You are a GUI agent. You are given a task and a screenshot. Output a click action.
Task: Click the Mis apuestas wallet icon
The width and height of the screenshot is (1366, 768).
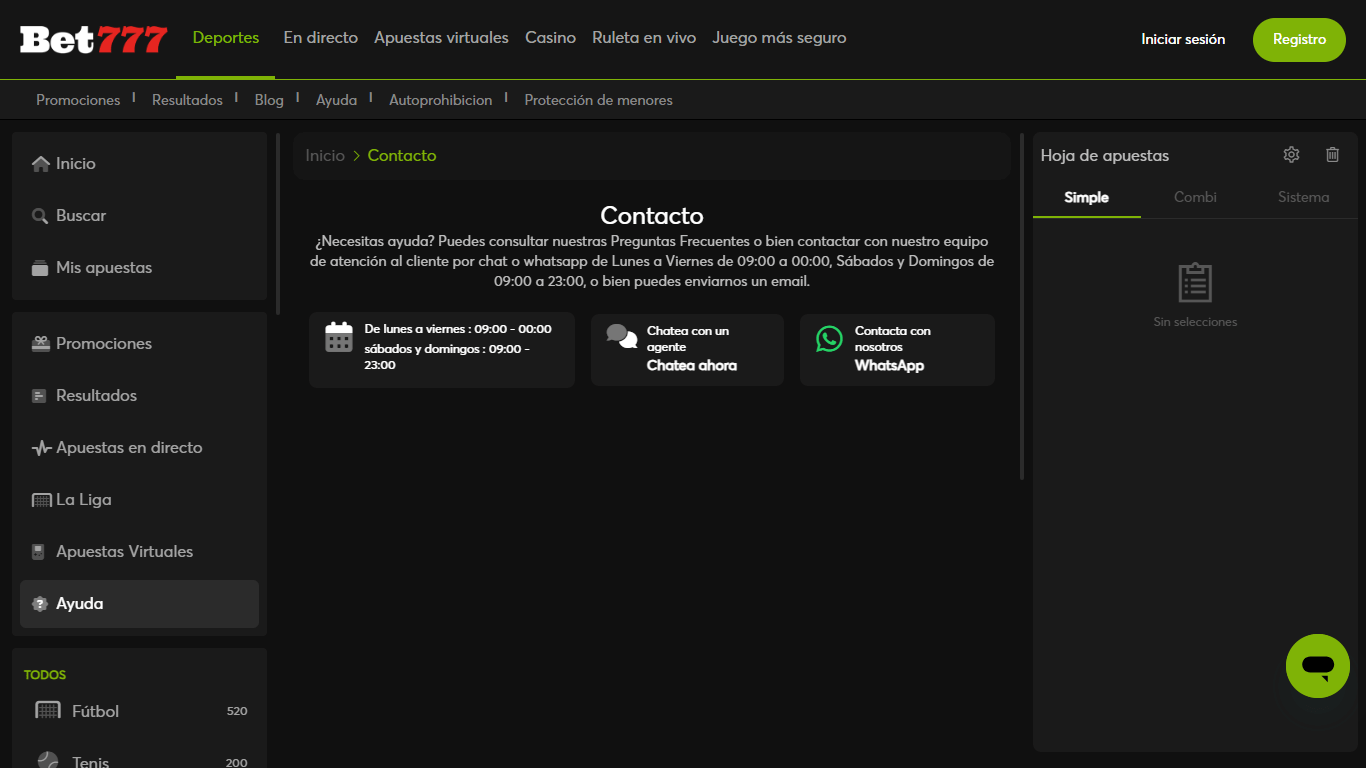pyautogui.click(x=40, y=268)
